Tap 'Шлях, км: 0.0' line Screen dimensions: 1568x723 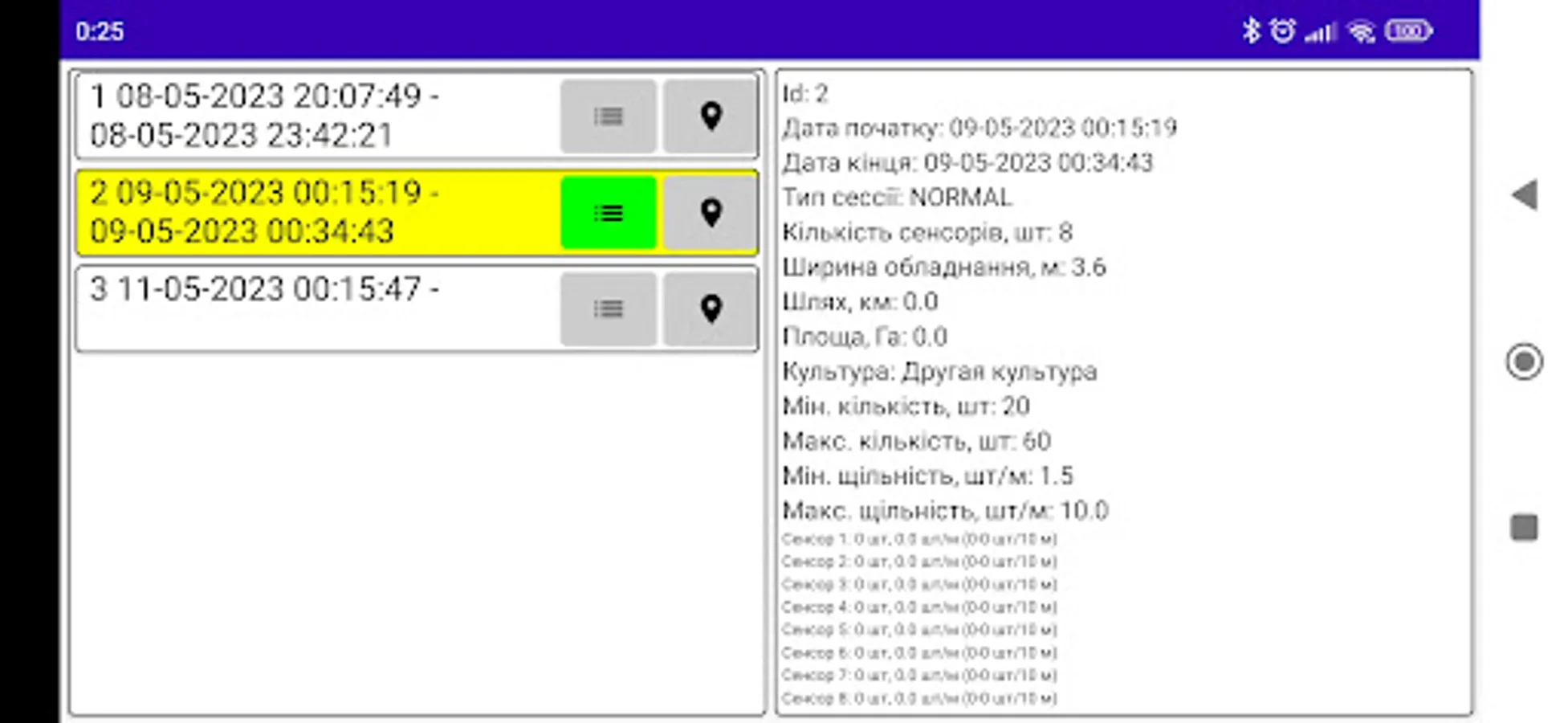860,302
